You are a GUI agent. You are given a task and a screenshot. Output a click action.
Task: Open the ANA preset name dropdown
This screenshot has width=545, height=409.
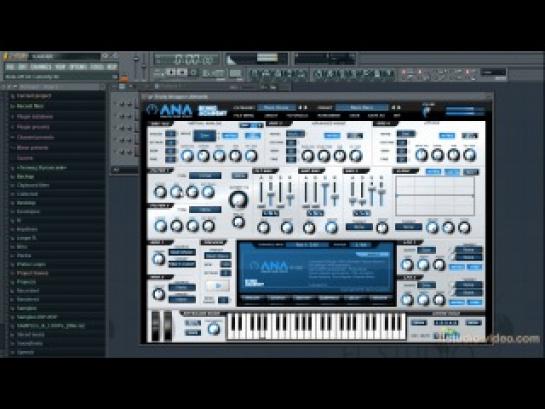[x=362, y=108]
